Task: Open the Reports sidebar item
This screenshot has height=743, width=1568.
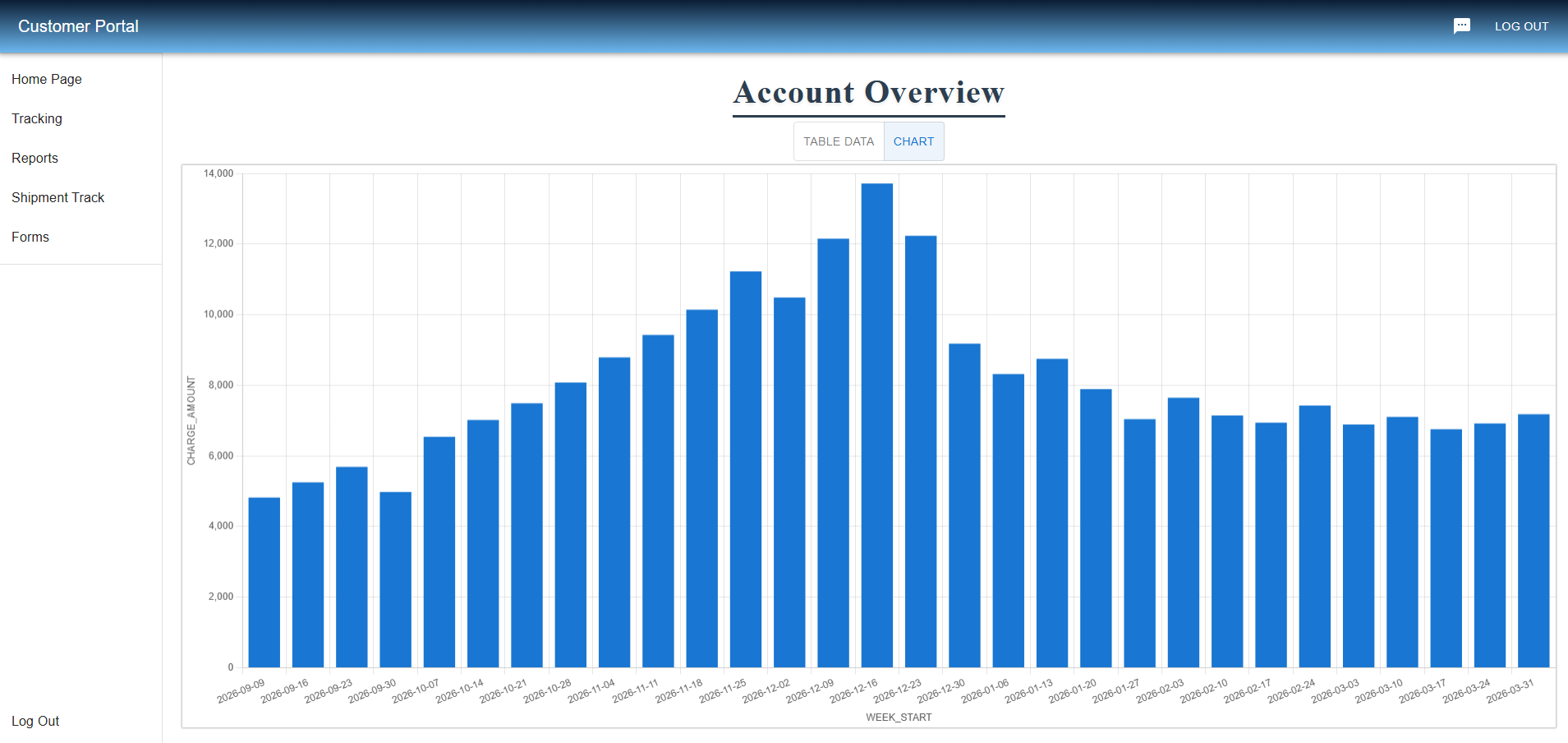Action: click(x=35, y=158)
